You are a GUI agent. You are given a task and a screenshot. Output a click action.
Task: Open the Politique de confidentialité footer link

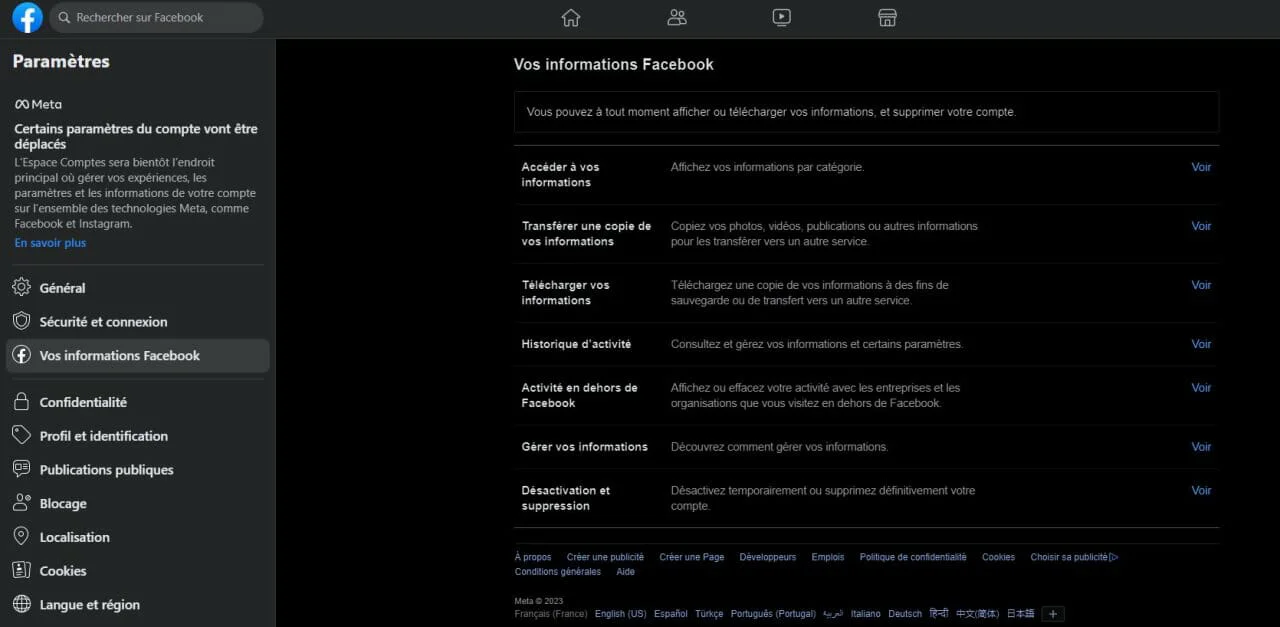pos(912,556)
